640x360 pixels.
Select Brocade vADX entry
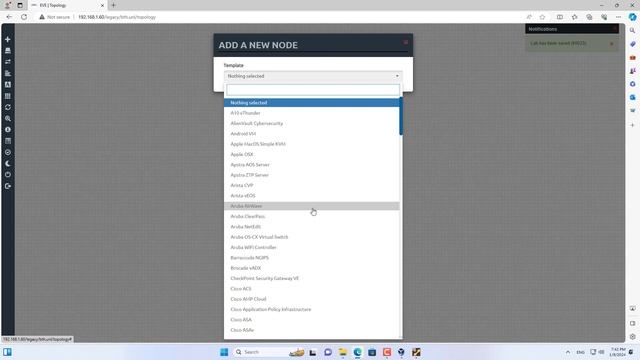pyautogui.click(x=311, y=268)
